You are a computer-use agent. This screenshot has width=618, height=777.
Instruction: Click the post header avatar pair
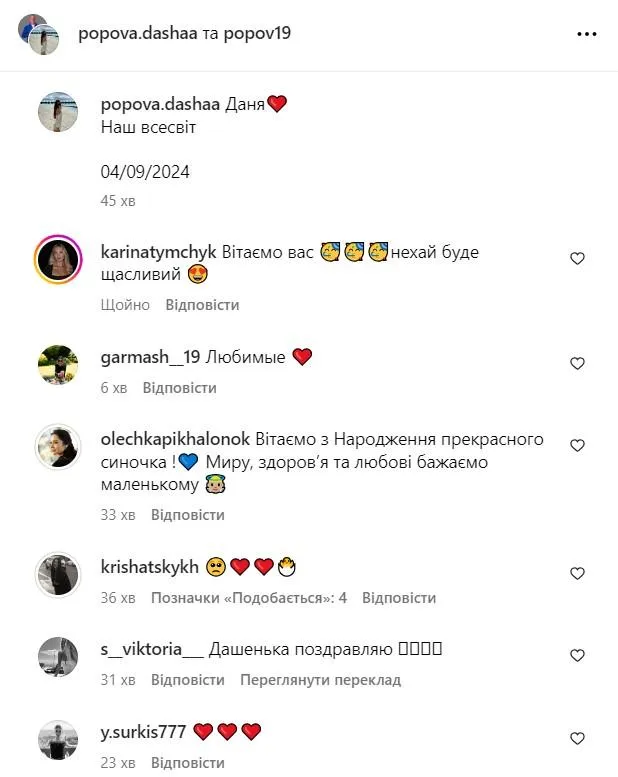tap(38, 34)
